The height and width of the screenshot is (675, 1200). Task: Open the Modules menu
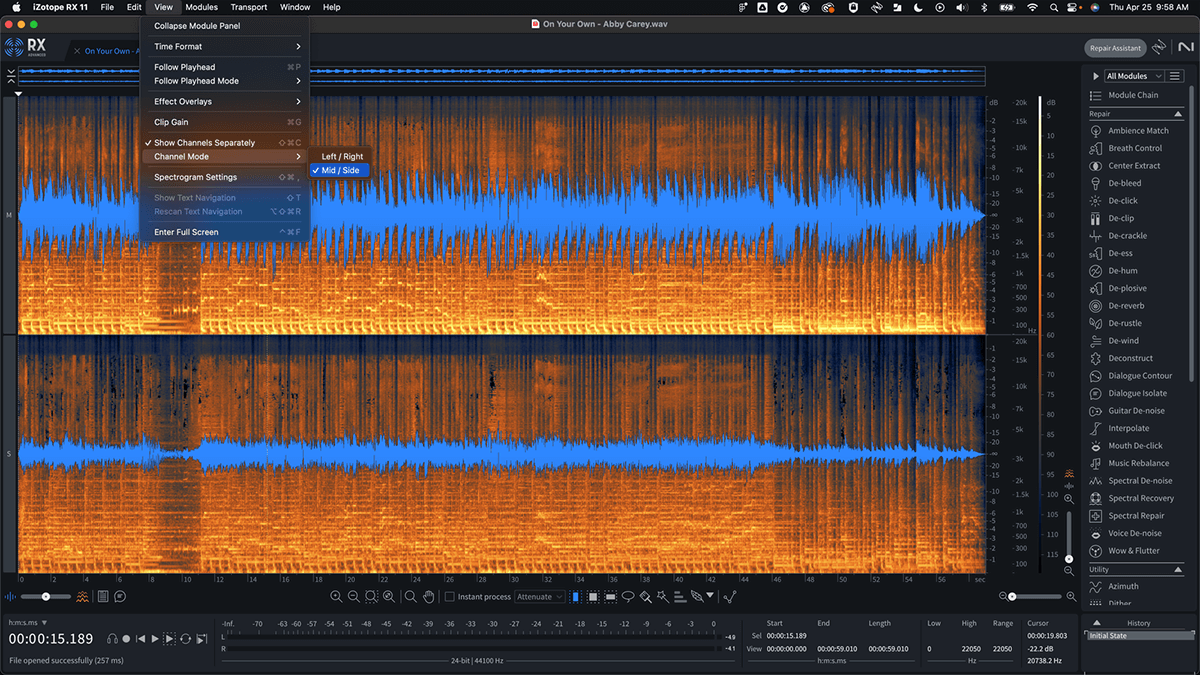point(202,7)
